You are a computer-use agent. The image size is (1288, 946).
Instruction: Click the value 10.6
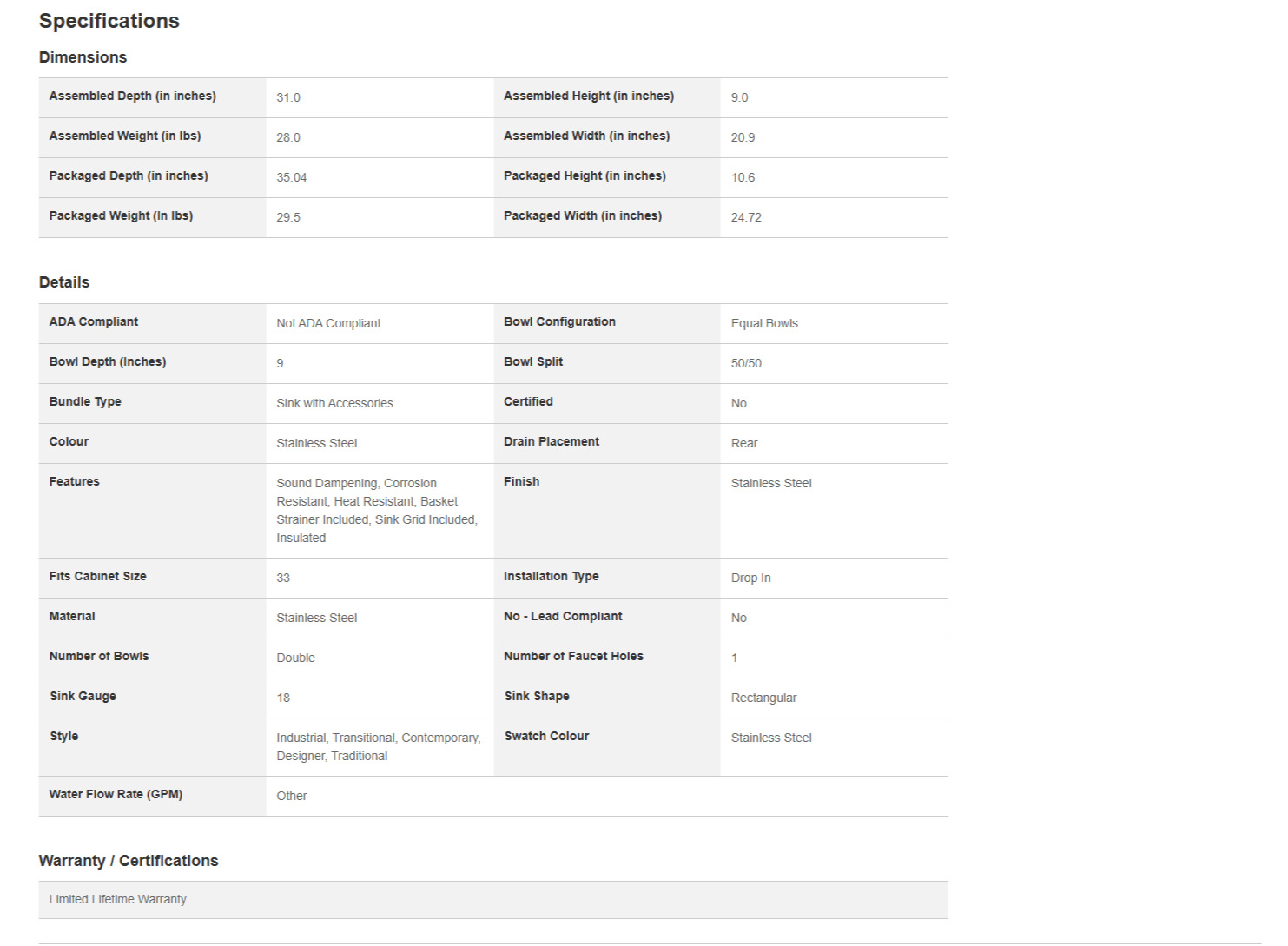[743, 177]
